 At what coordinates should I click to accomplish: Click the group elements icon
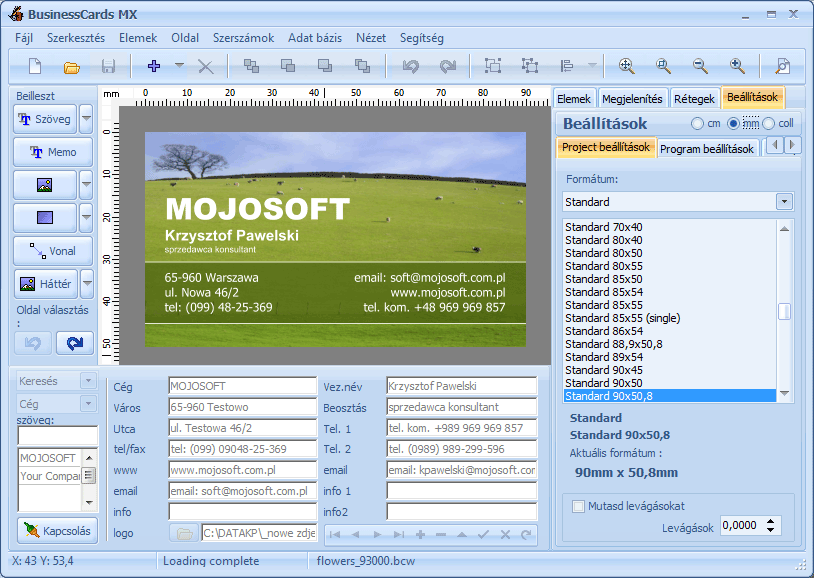pos(493,66)
